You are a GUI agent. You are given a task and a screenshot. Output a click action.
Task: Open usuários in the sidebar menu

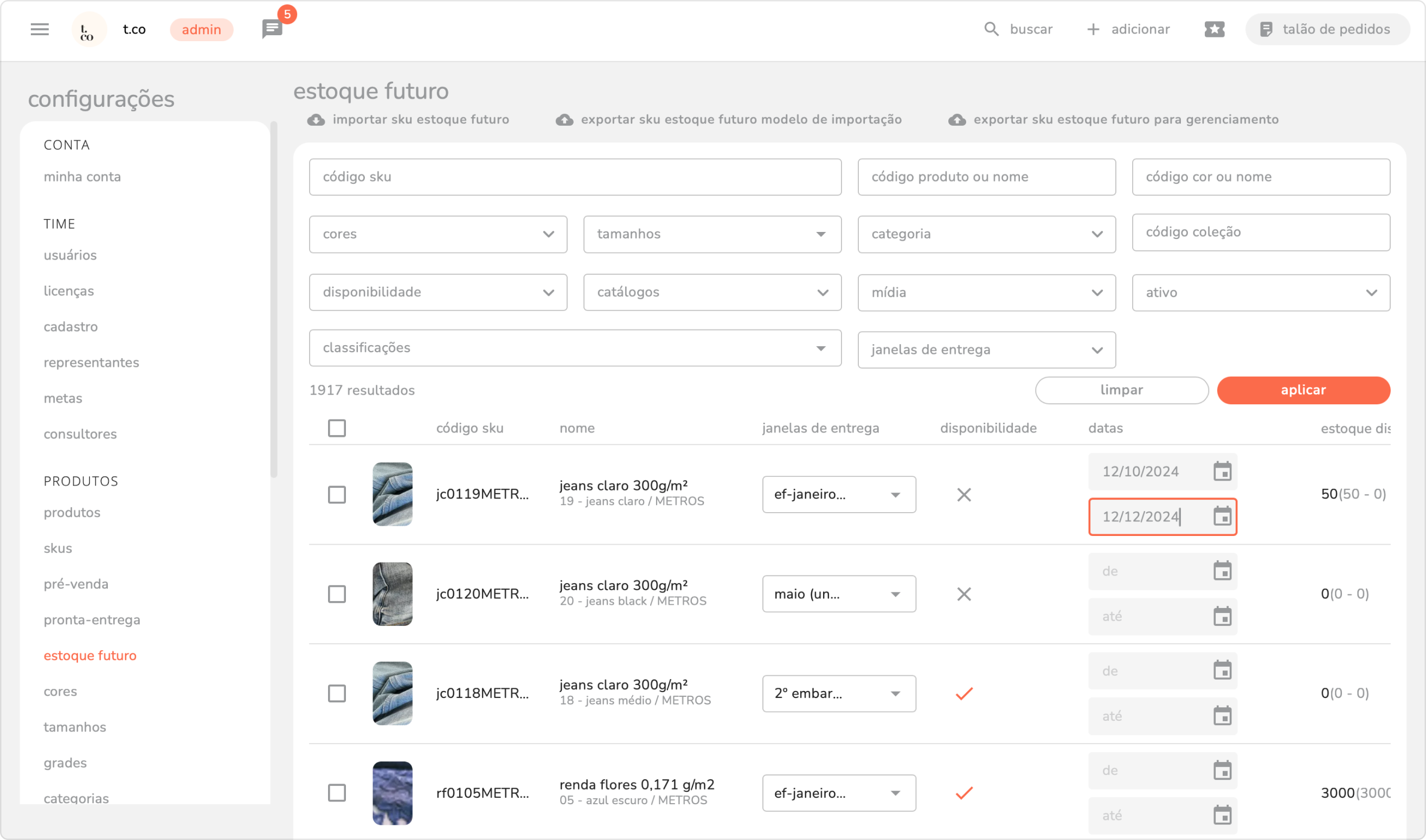pyautogui.click(x=70, y=255)
